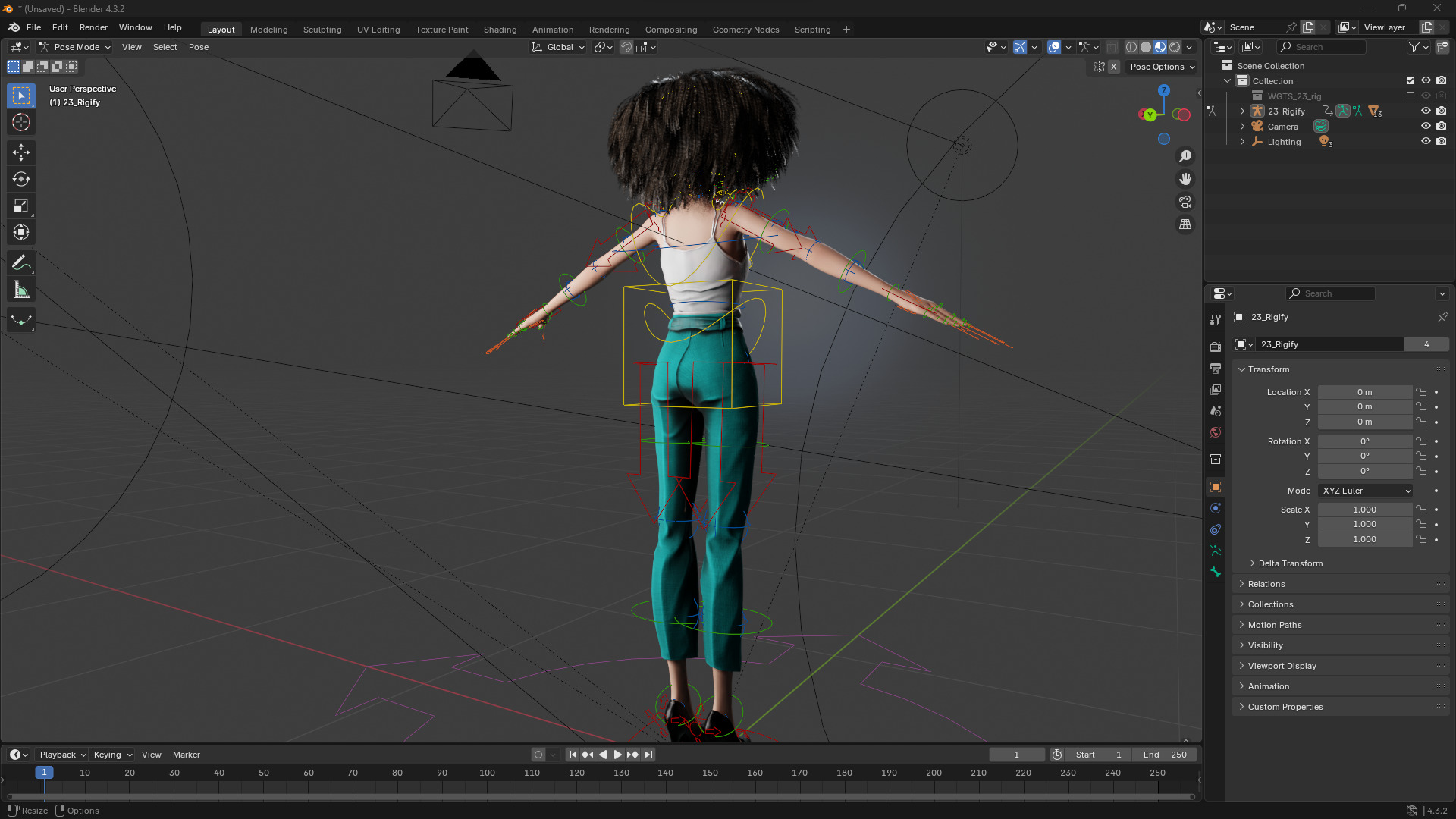Screen dimensions: 1456x819
Task: Hide the Lighting collection eye icon
Action: 1426,142
